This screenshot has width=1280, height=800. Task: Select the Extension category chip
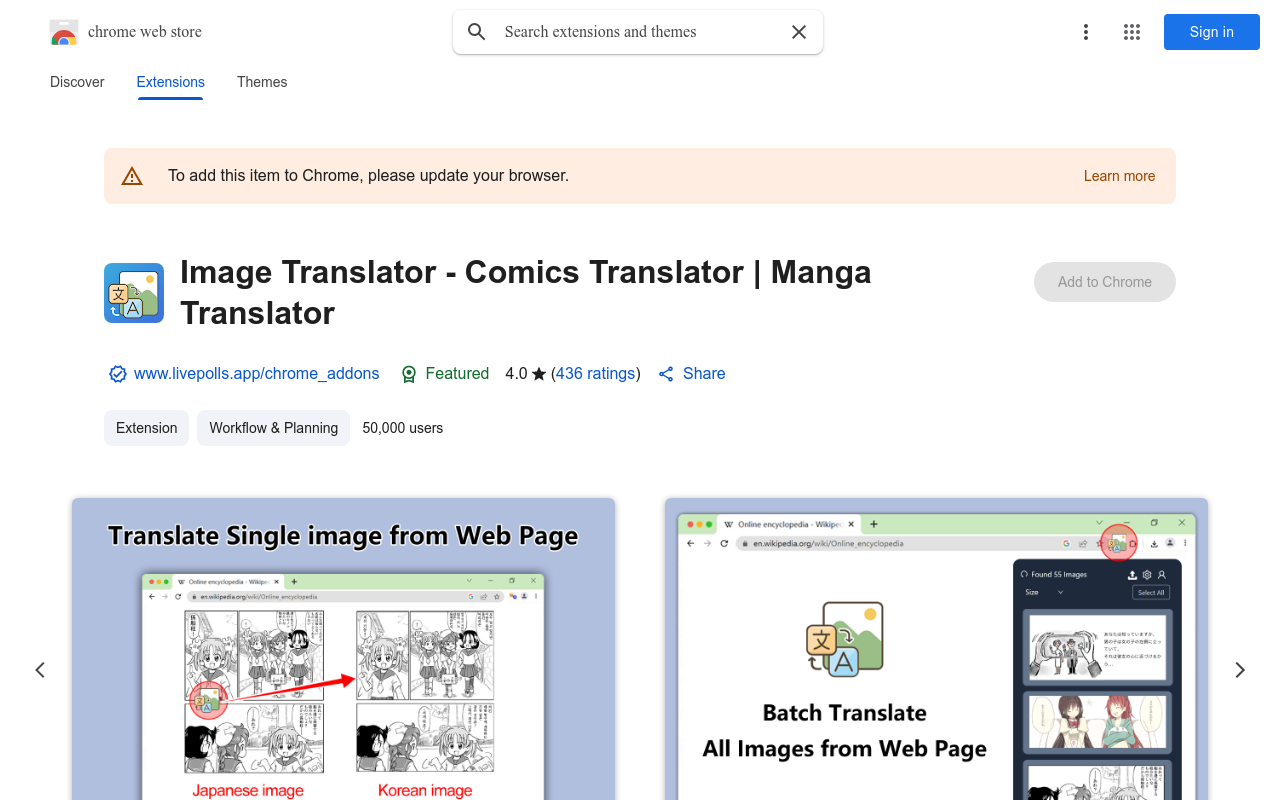click(146, 428)
